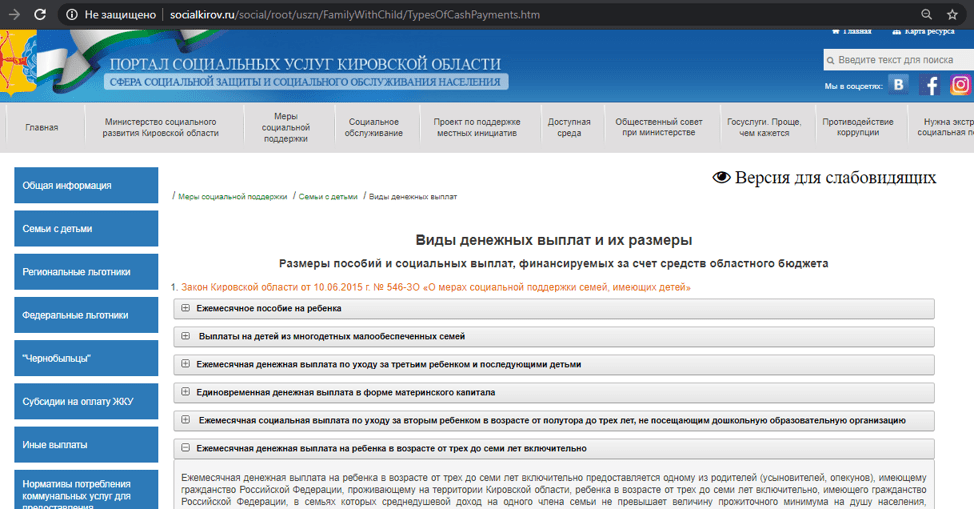
Task: Follow breadcrumb 'Семьи с детьми'
Action: point(328,196)
